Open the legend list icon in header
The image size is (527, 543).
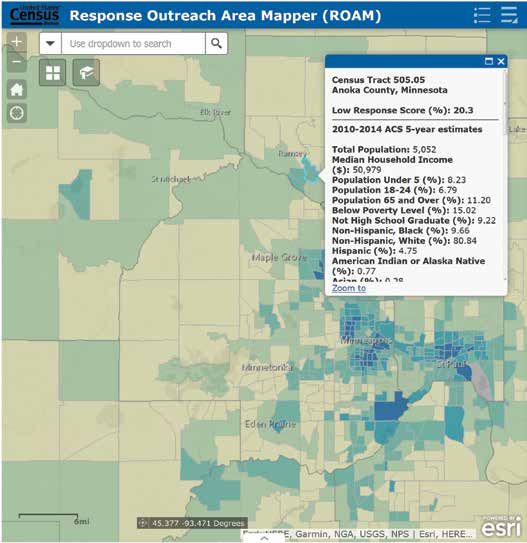click(x=482, y=16)
